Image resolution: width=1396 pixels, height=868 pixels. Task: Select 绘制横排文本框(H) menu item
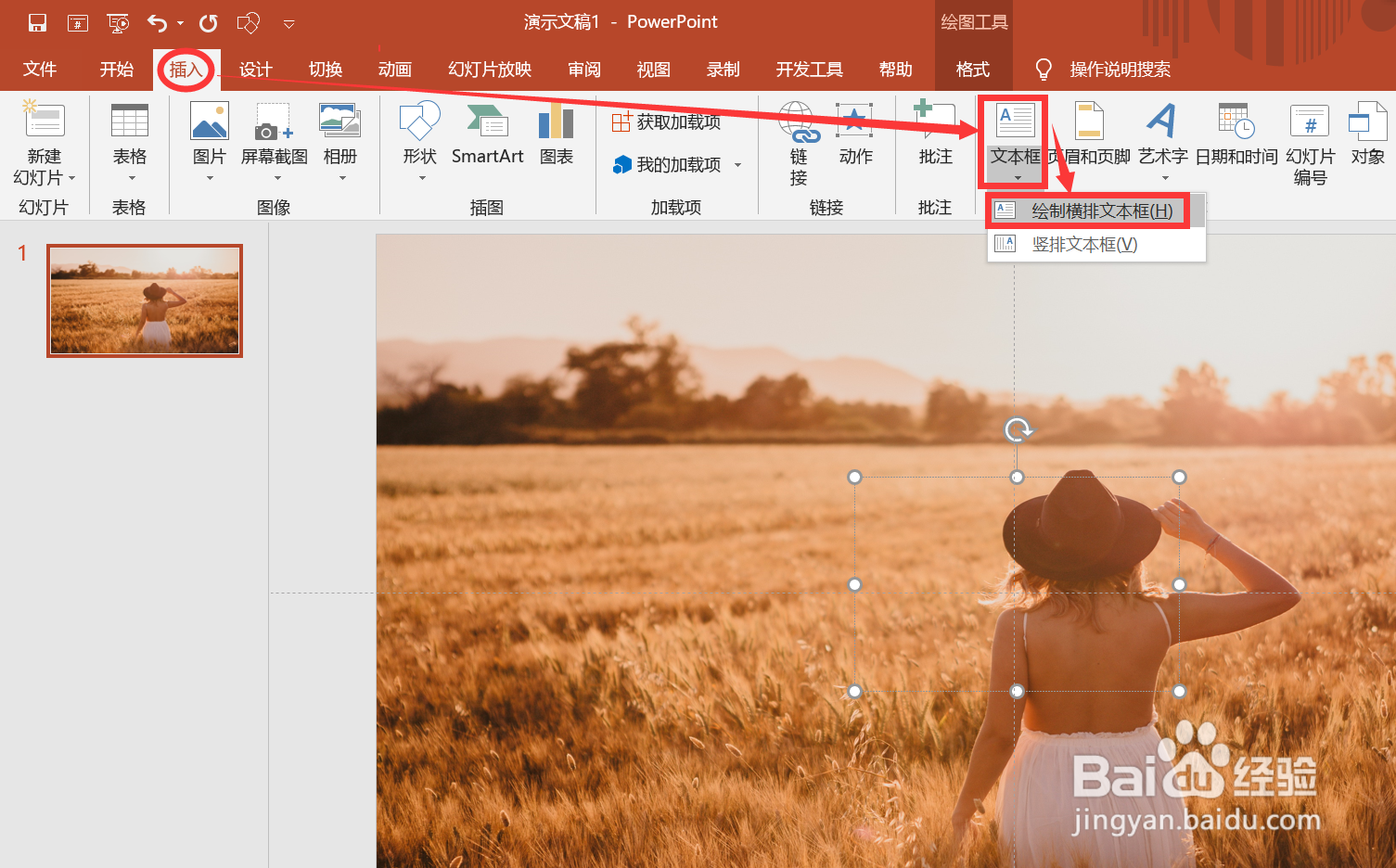point(1095,211)
